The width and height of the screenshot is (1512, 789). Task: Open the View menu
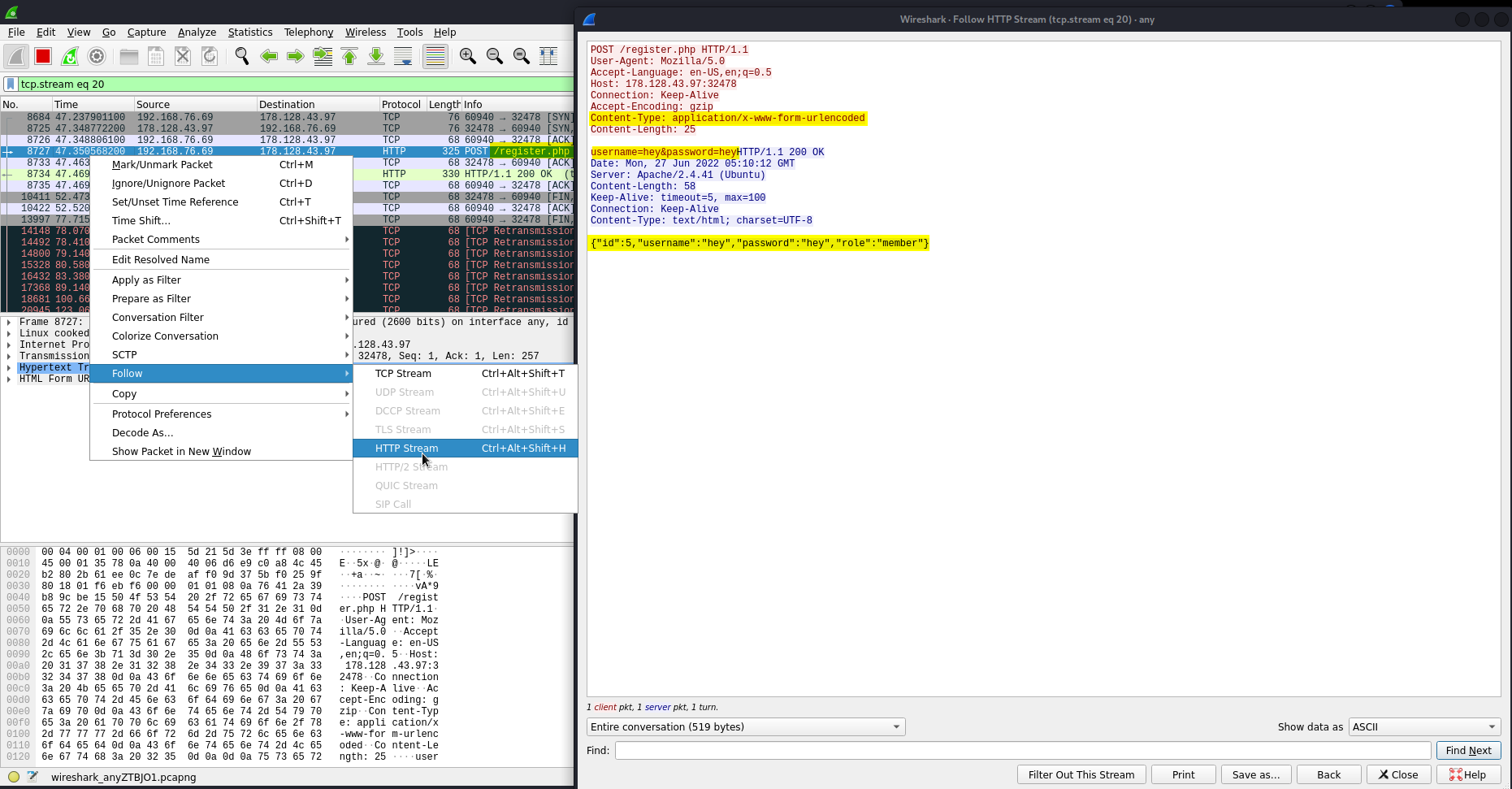[79, 32]
